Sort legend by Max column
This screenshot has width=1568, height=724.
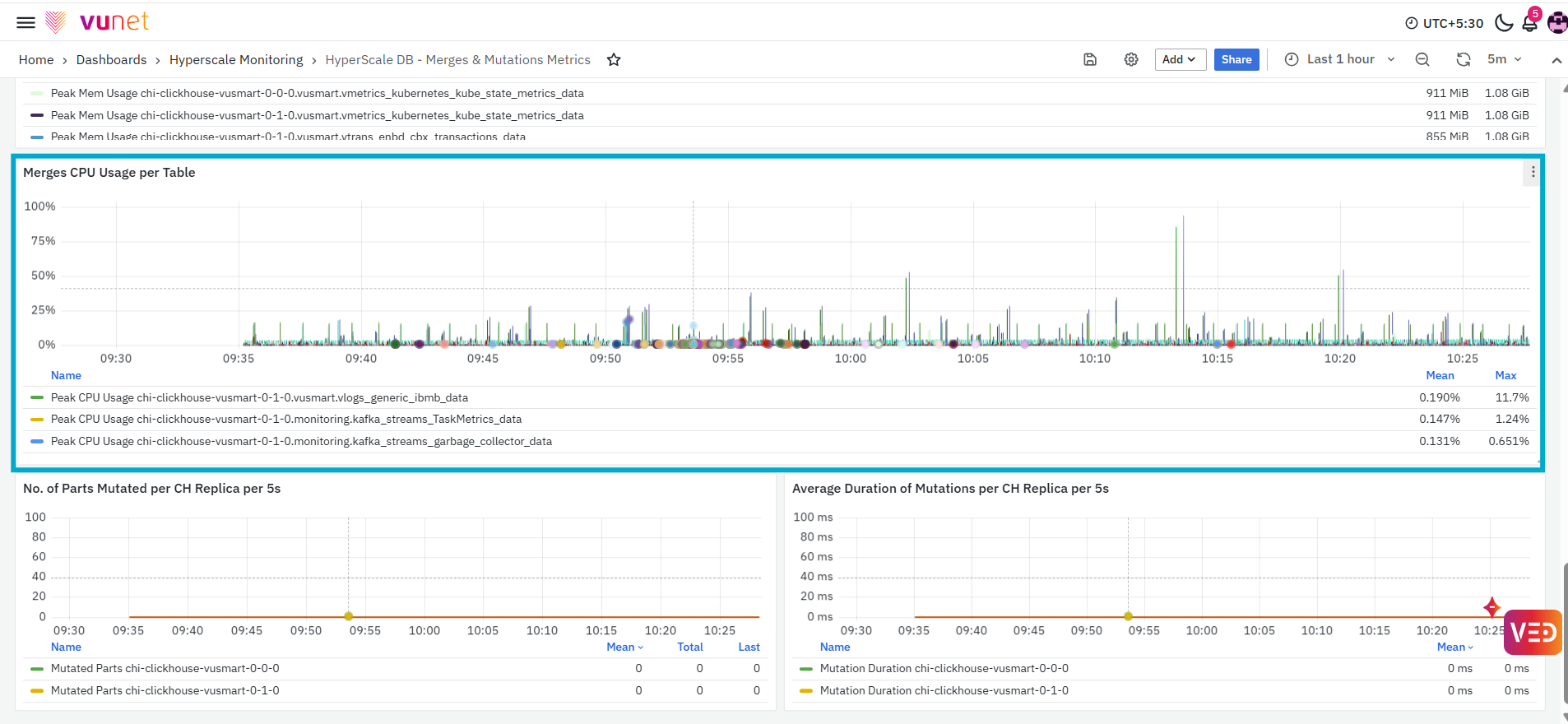(x=1505, y=375)
